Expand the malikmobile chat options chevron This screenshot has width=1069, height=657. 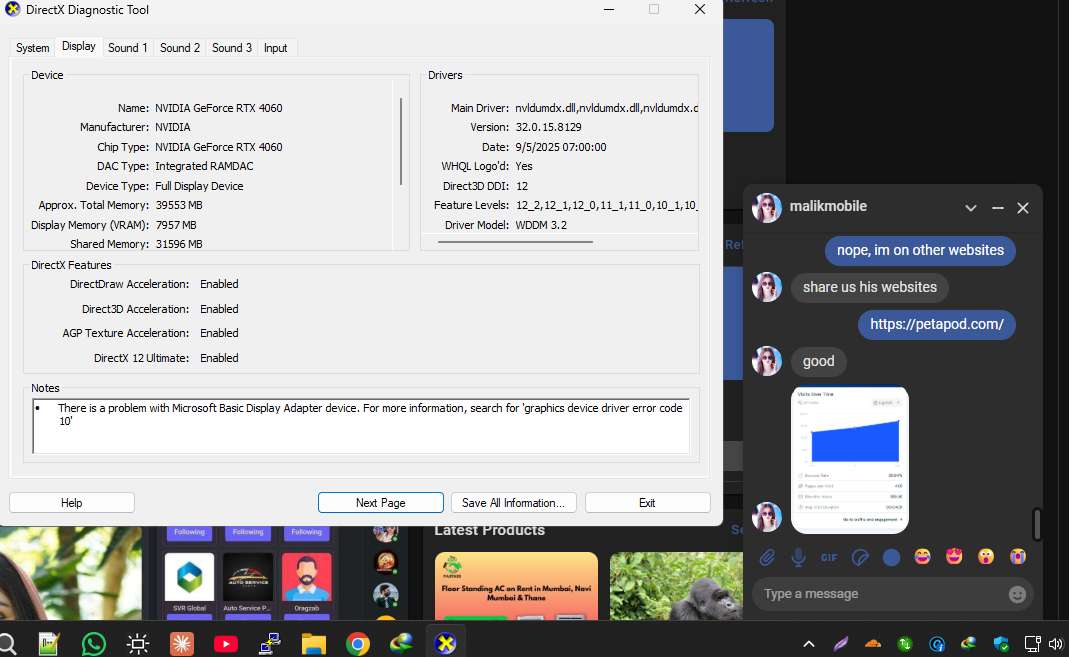tap(970, 208)
